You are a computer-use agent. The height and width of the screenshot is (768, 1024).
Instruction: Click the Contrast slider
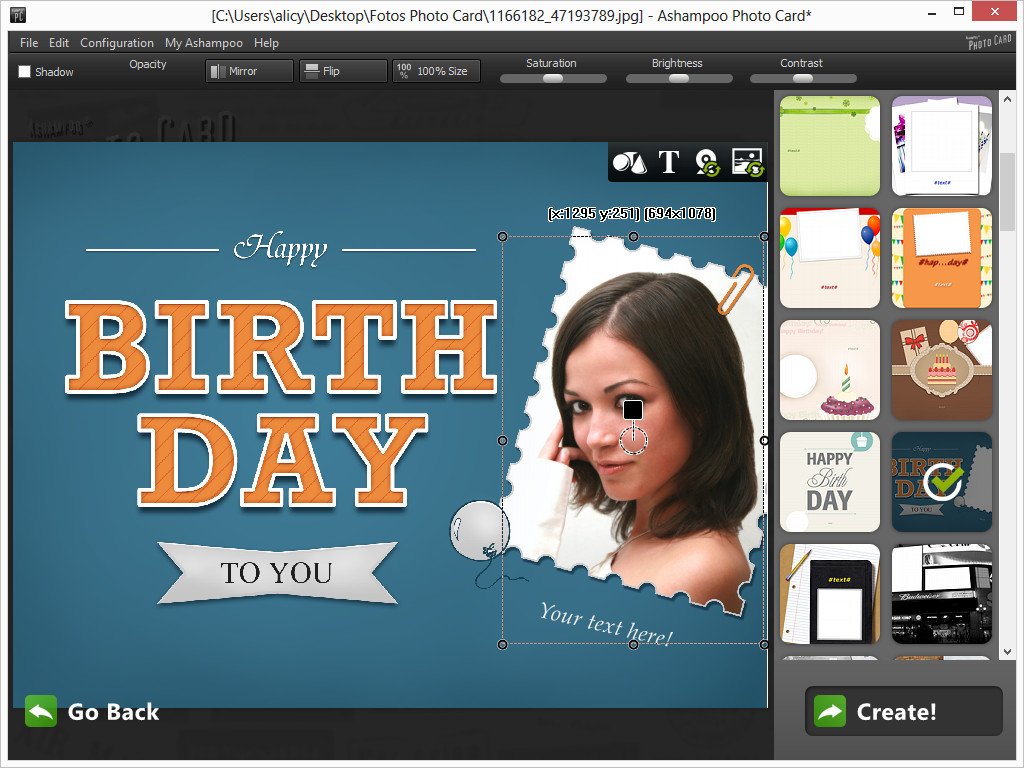click(802, 78)
